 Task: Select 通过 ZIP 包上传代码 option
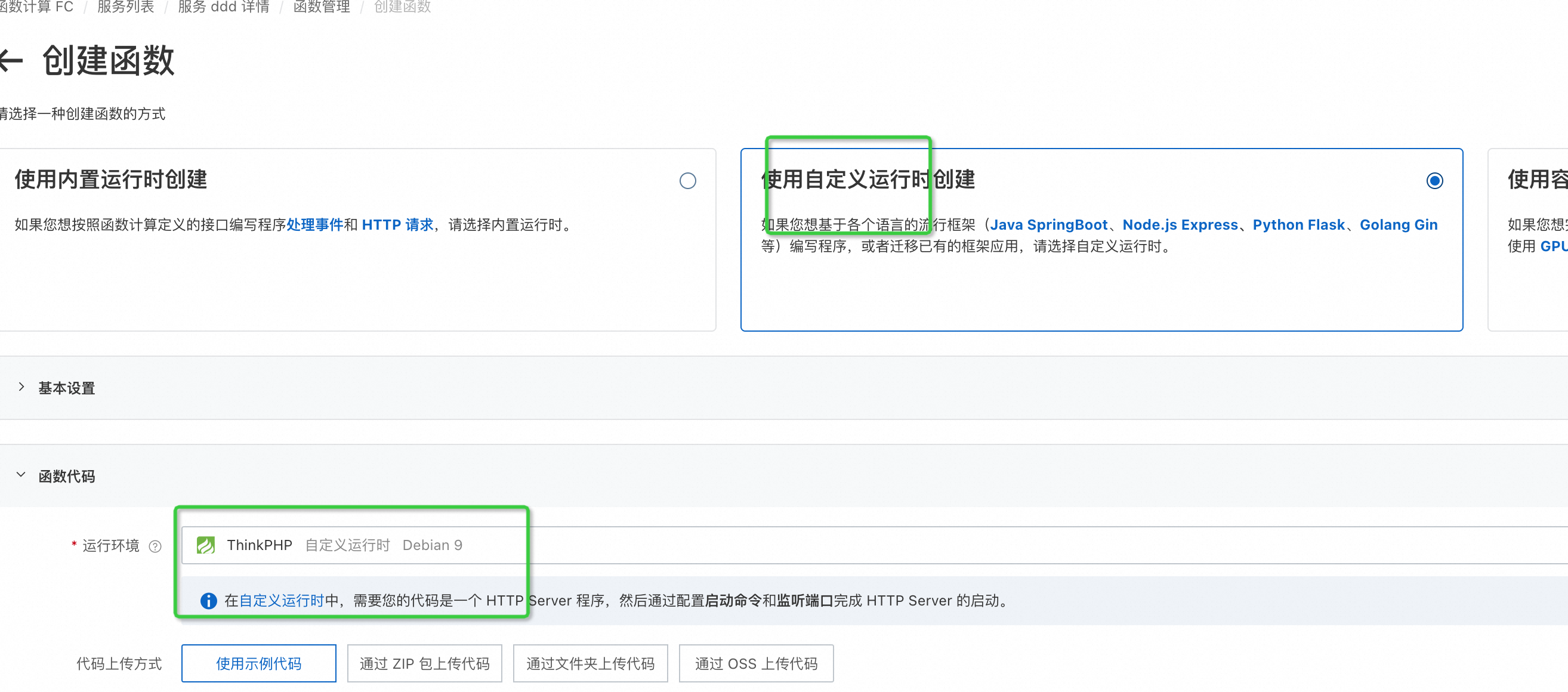(x=424, y=663)
